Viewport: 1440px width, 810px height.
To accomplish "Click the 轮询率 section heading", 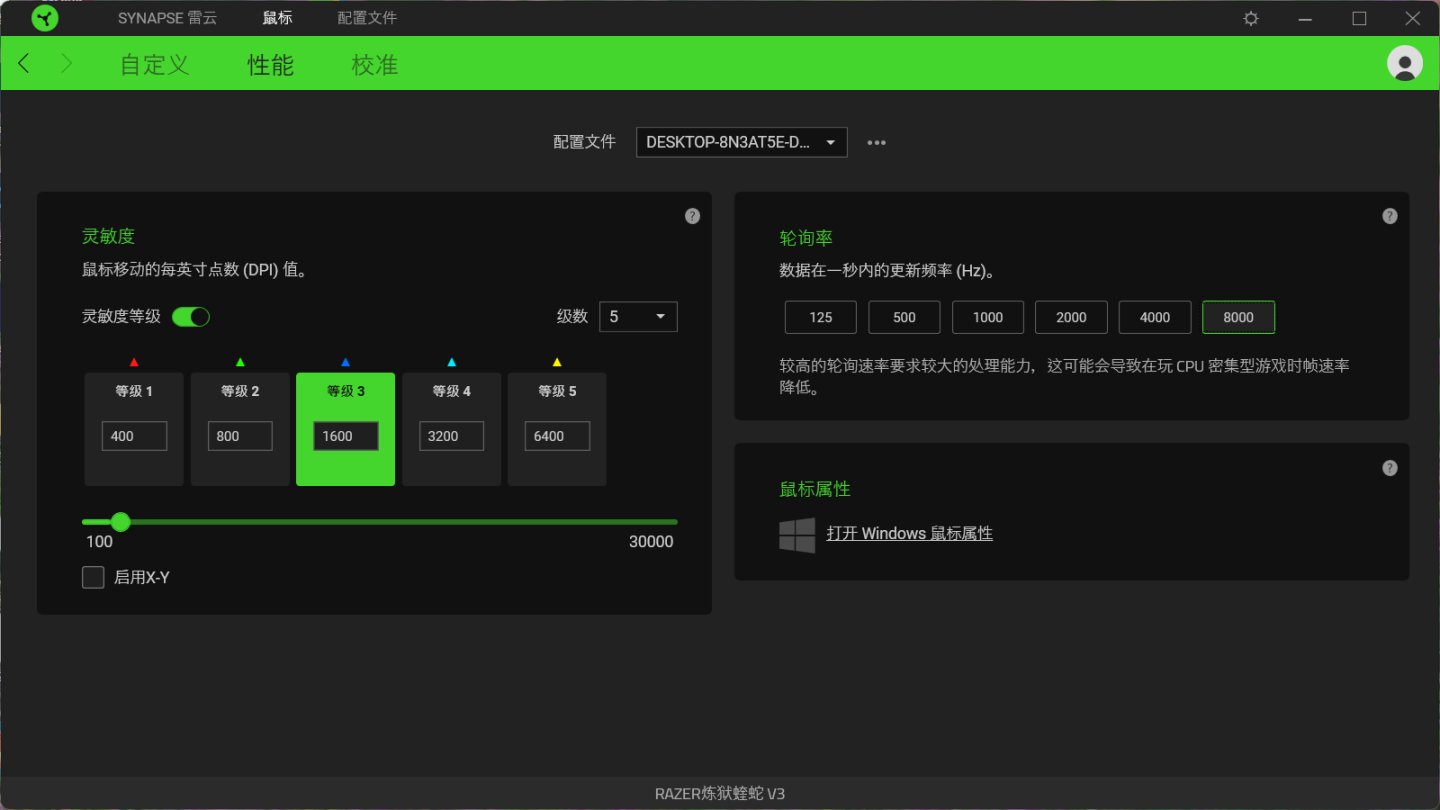I will click(x=806, y=238).
